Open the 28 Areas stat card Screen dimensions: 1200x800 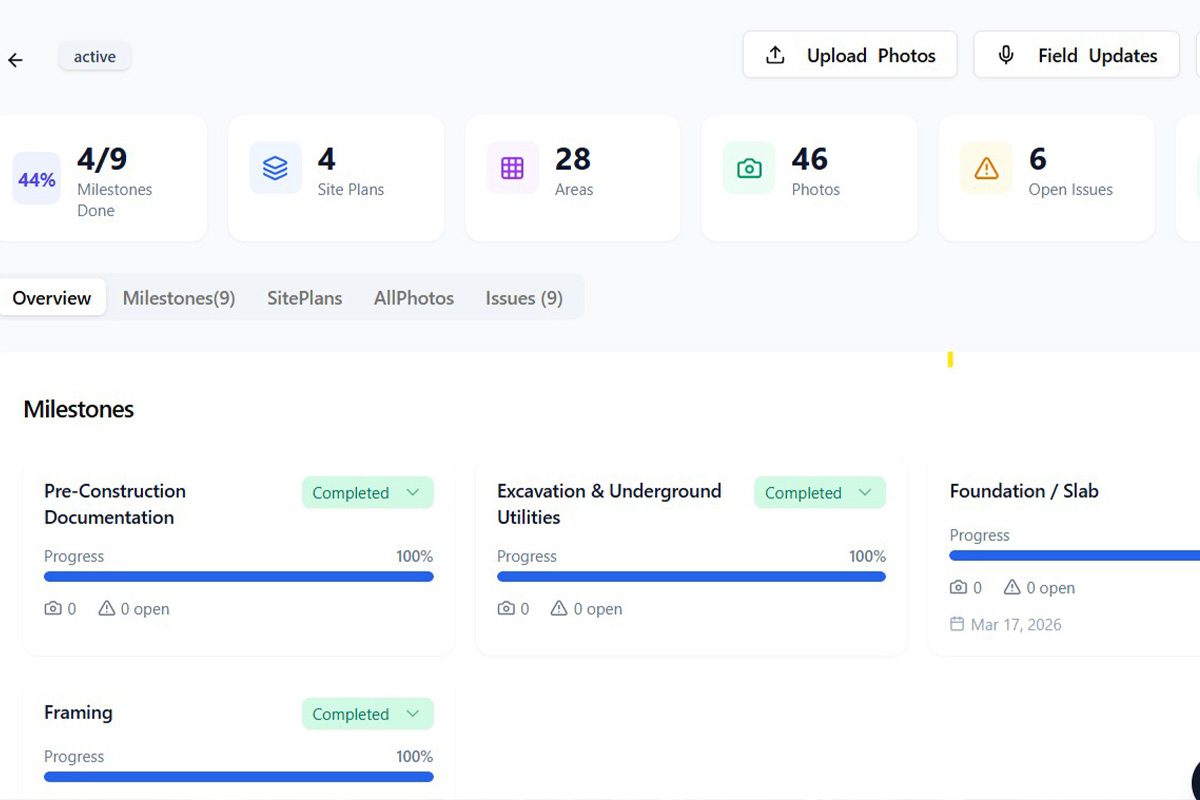tap(573, 178)
